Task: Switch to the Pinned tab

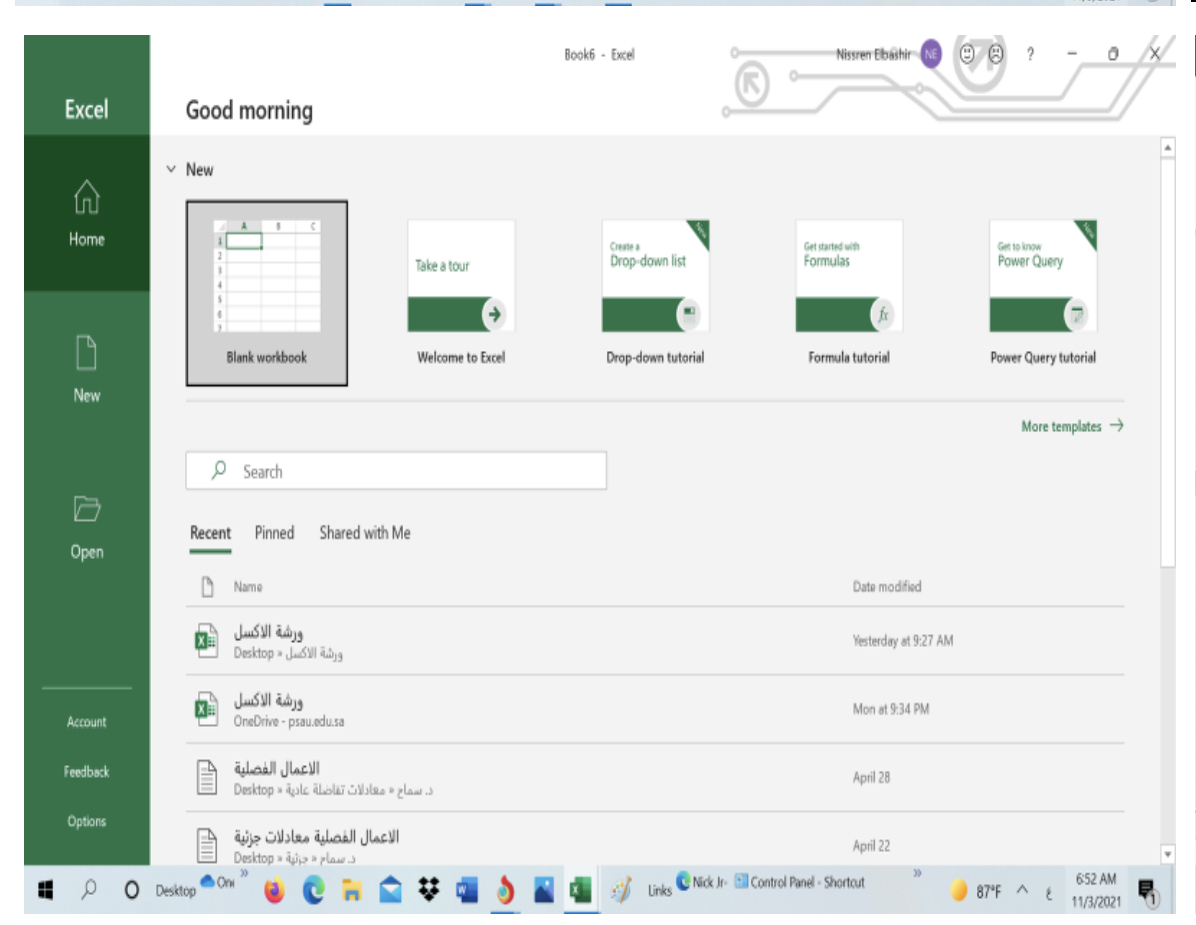Action: pos(274,533)
